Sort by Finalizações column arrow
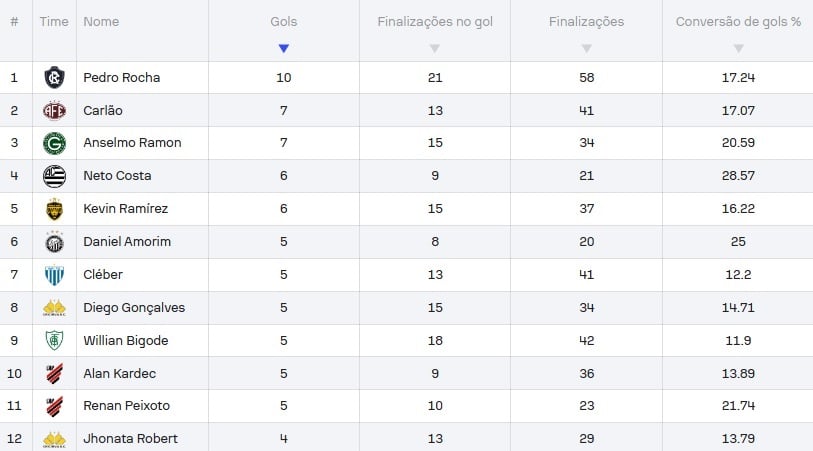 pos(586,48)
